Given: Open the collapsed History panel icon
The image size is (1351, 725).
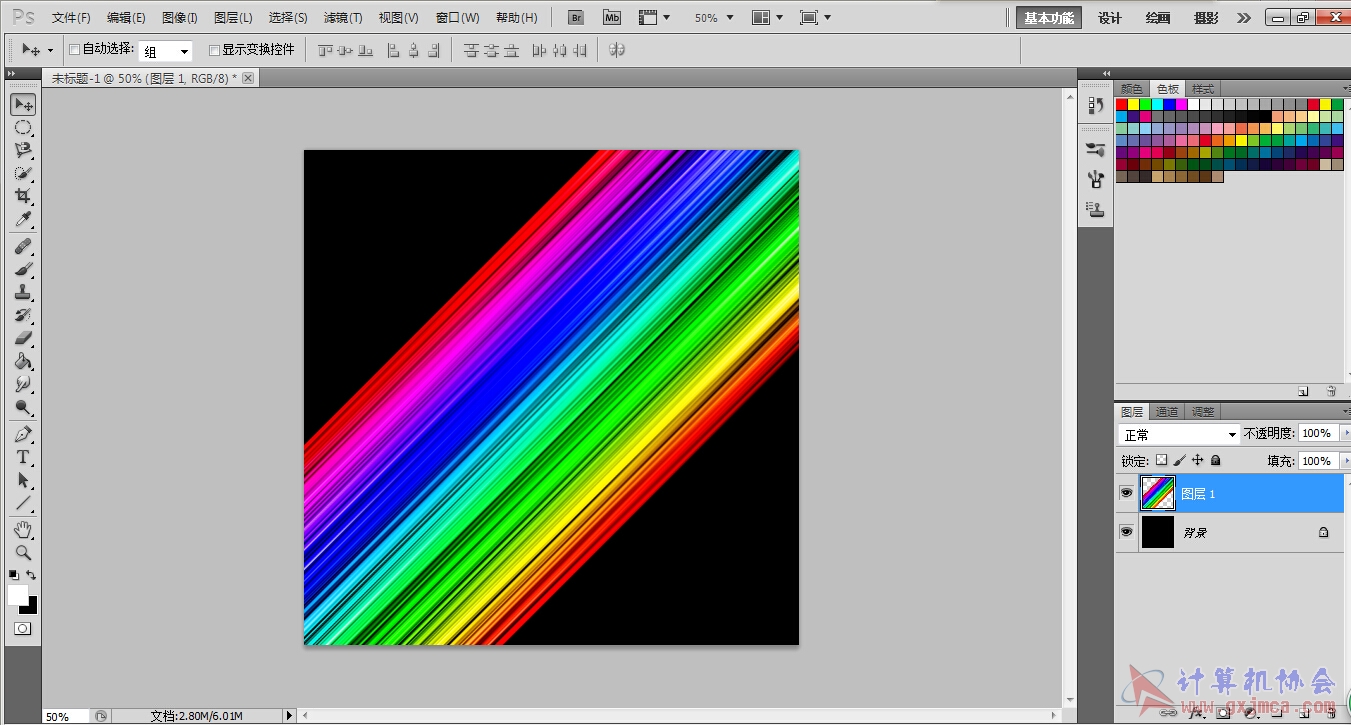Looking at the screenshot, I should (1096, 105).
